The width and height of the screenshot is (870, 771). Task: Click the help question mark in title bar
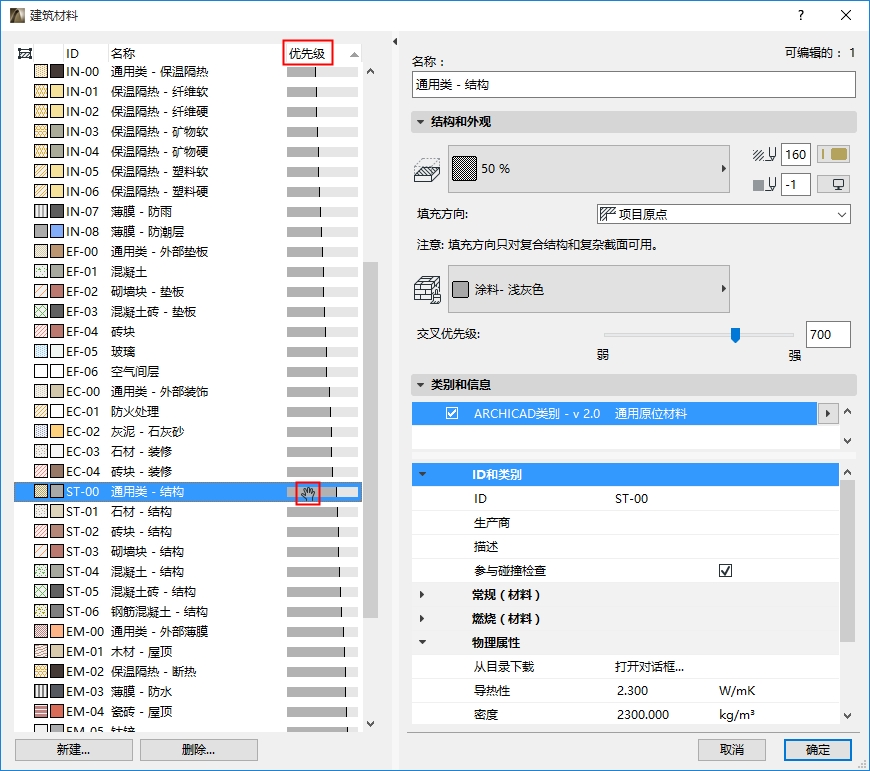tap(801, 16)
